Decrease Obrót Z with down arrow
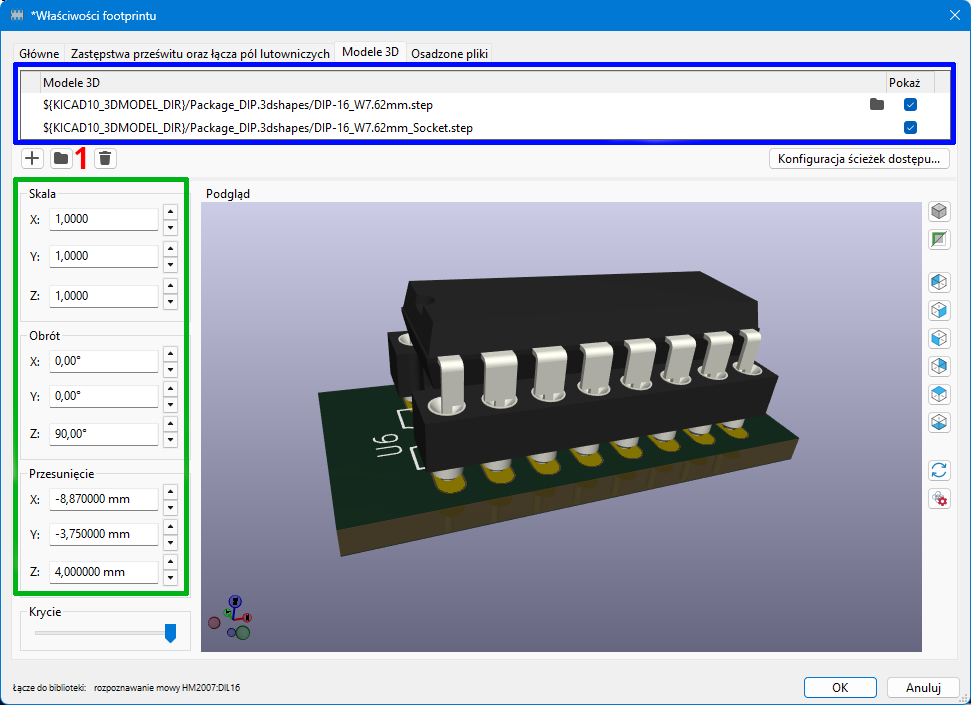 pos(170,440)
